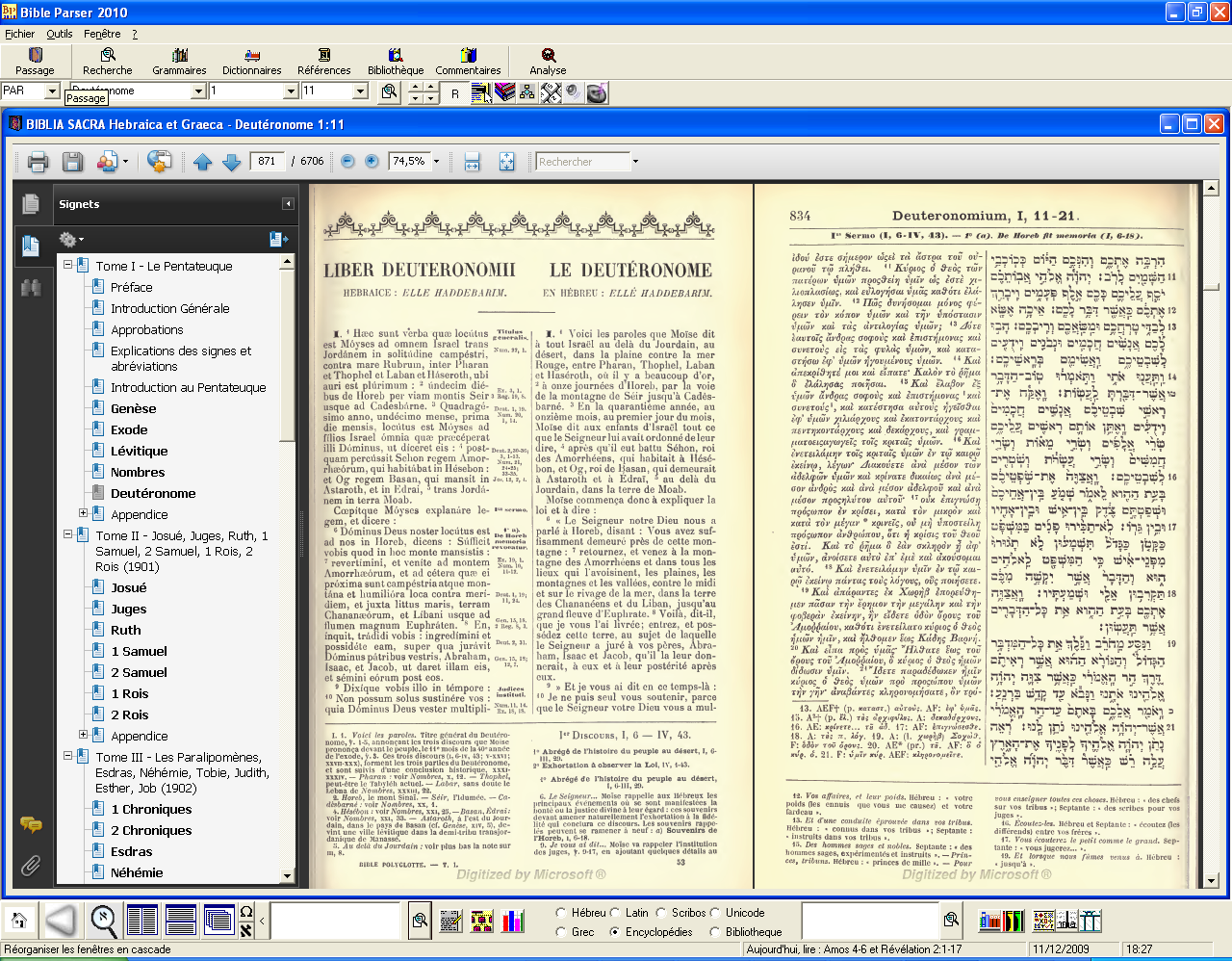Select the Unicode radio button
The image size is (1232, 961).
715,913
